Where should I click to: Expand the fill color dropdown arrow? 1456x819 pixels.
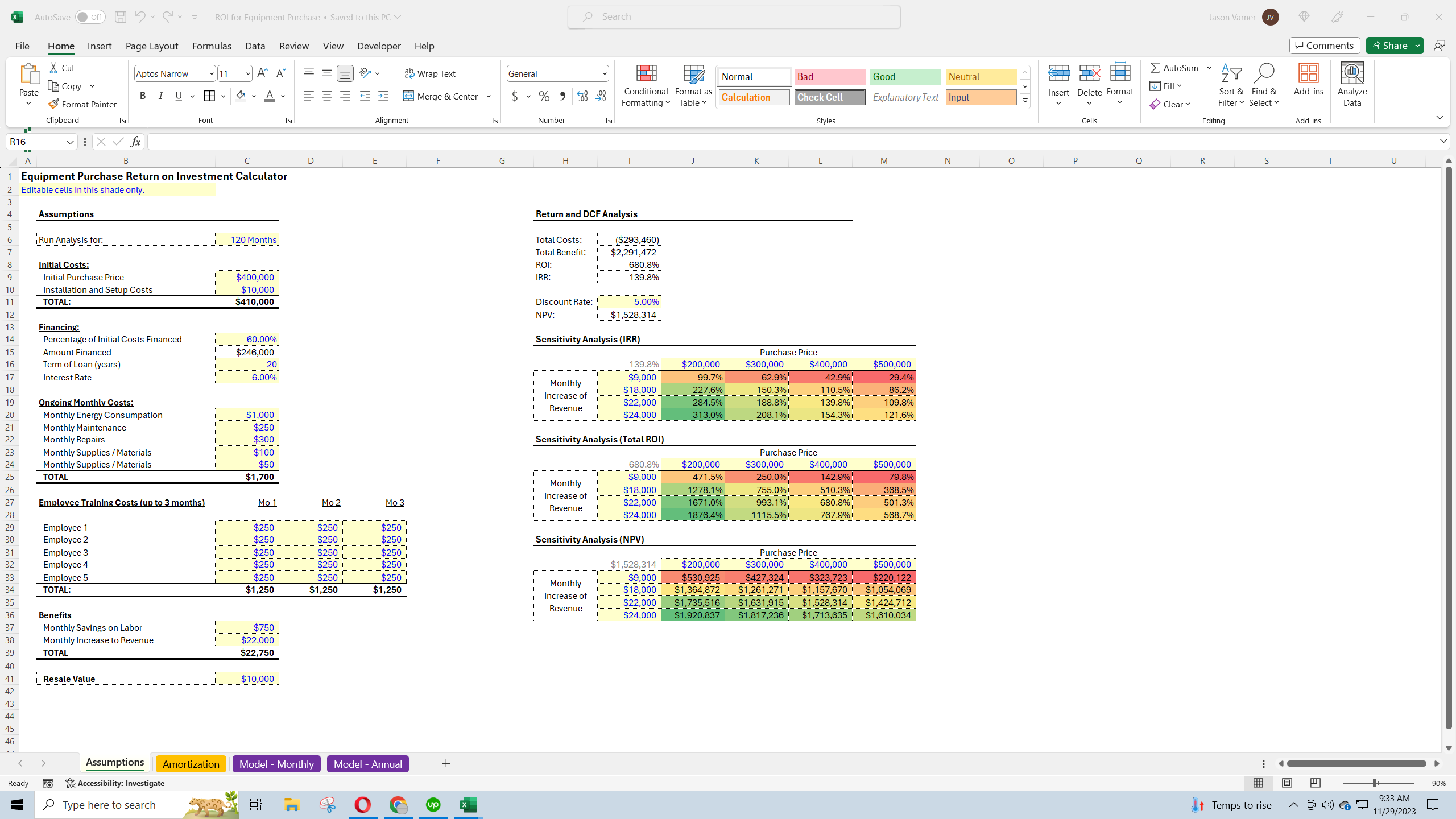coord(254,96)
